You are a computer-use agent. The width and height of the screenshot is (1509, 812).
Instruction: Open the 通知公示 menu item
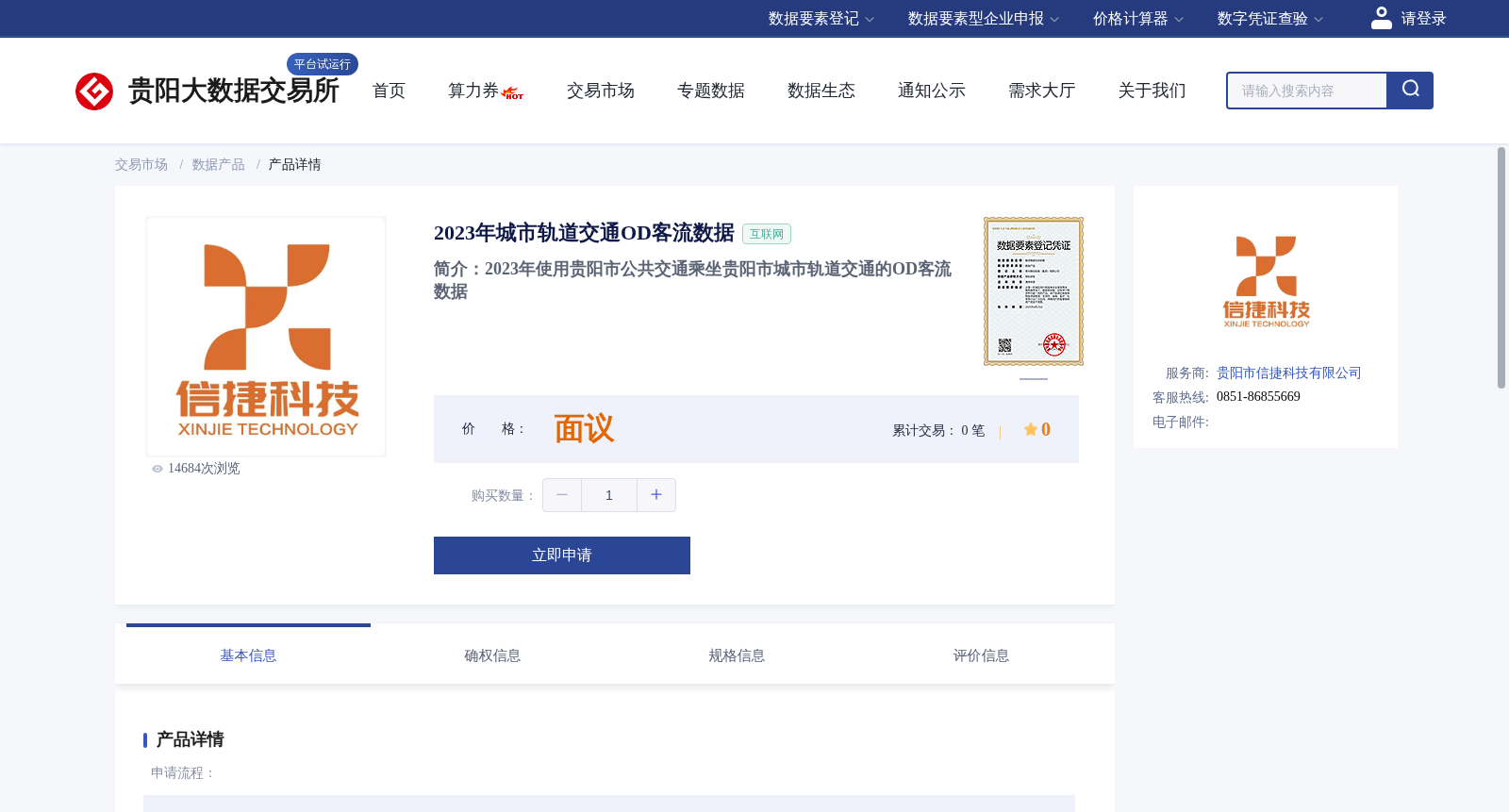coord(932,91)
